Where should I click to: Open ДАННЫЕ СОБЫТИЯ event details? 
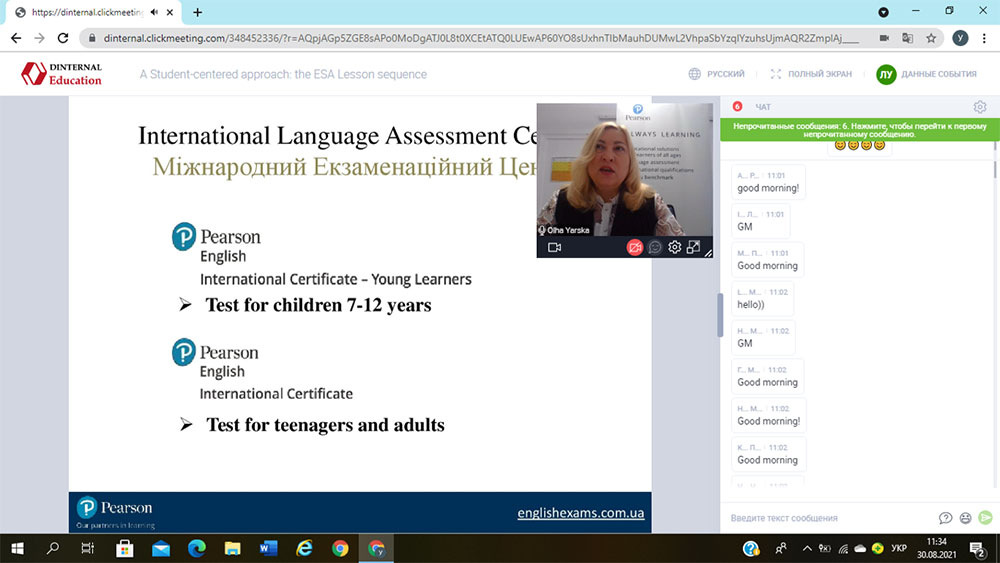938,74
